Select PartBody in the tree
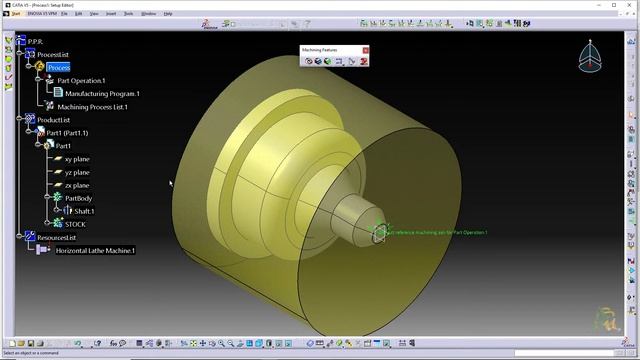 (78, 198)
